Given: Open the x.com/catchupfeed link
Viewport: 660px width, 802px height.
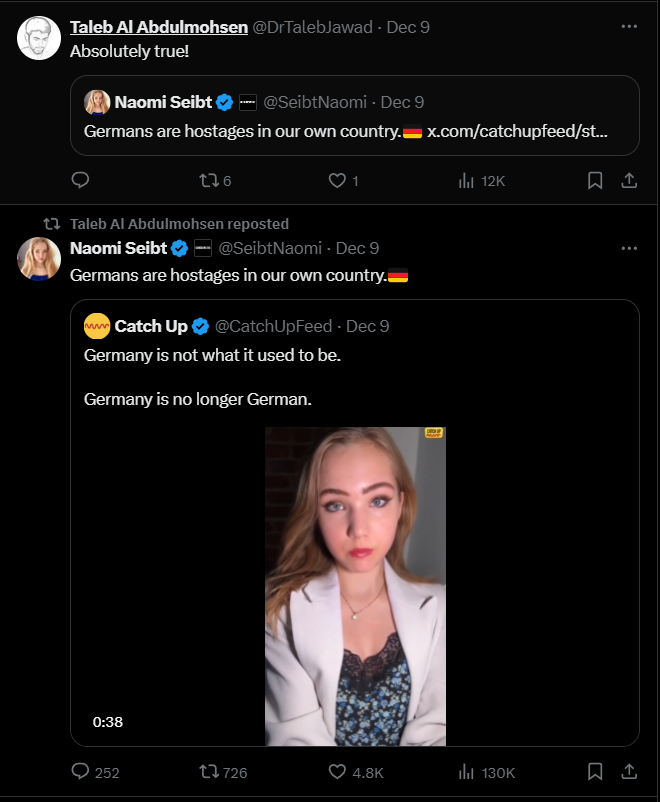Looking at the screenshot, I should point(517,131).
